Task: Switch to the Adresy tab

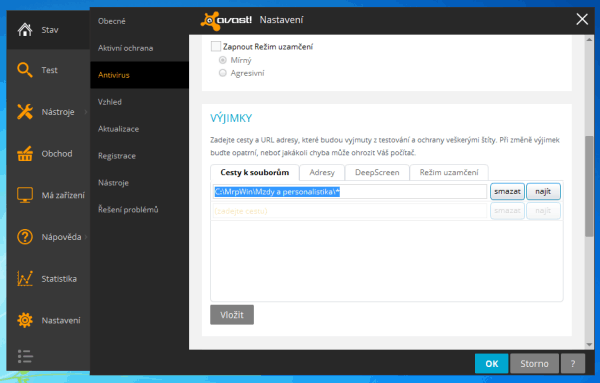Action: [x=322, y=173]
